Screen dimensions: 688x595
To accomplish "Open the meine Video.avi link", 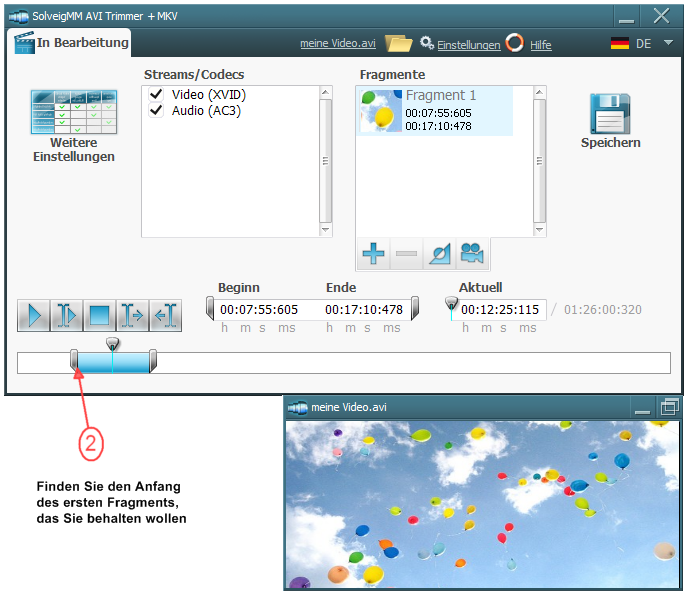I will (338, 43).
